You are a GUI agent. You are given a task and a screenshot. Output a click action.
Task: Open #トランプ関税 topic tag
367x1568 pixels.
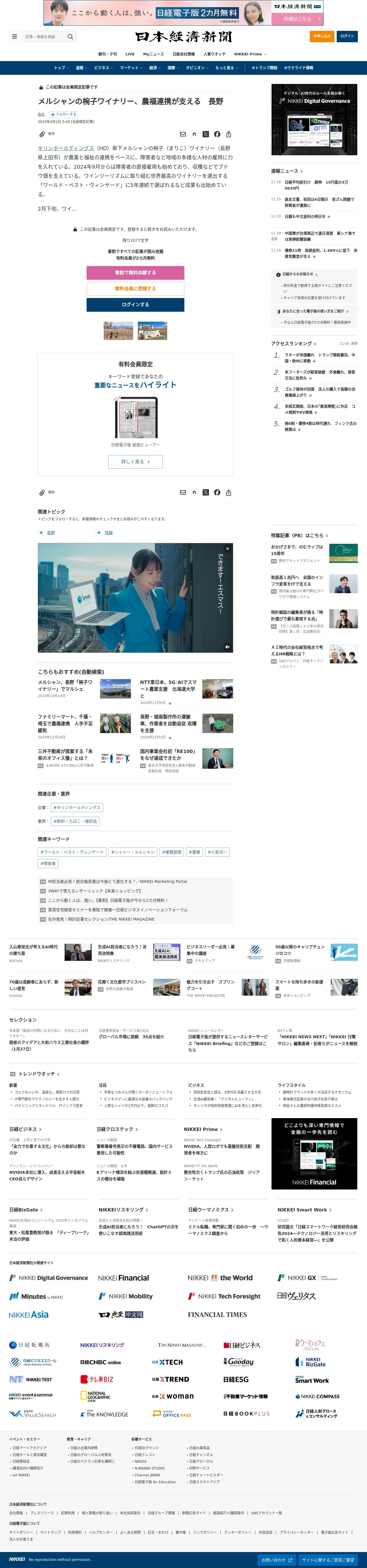265,68
